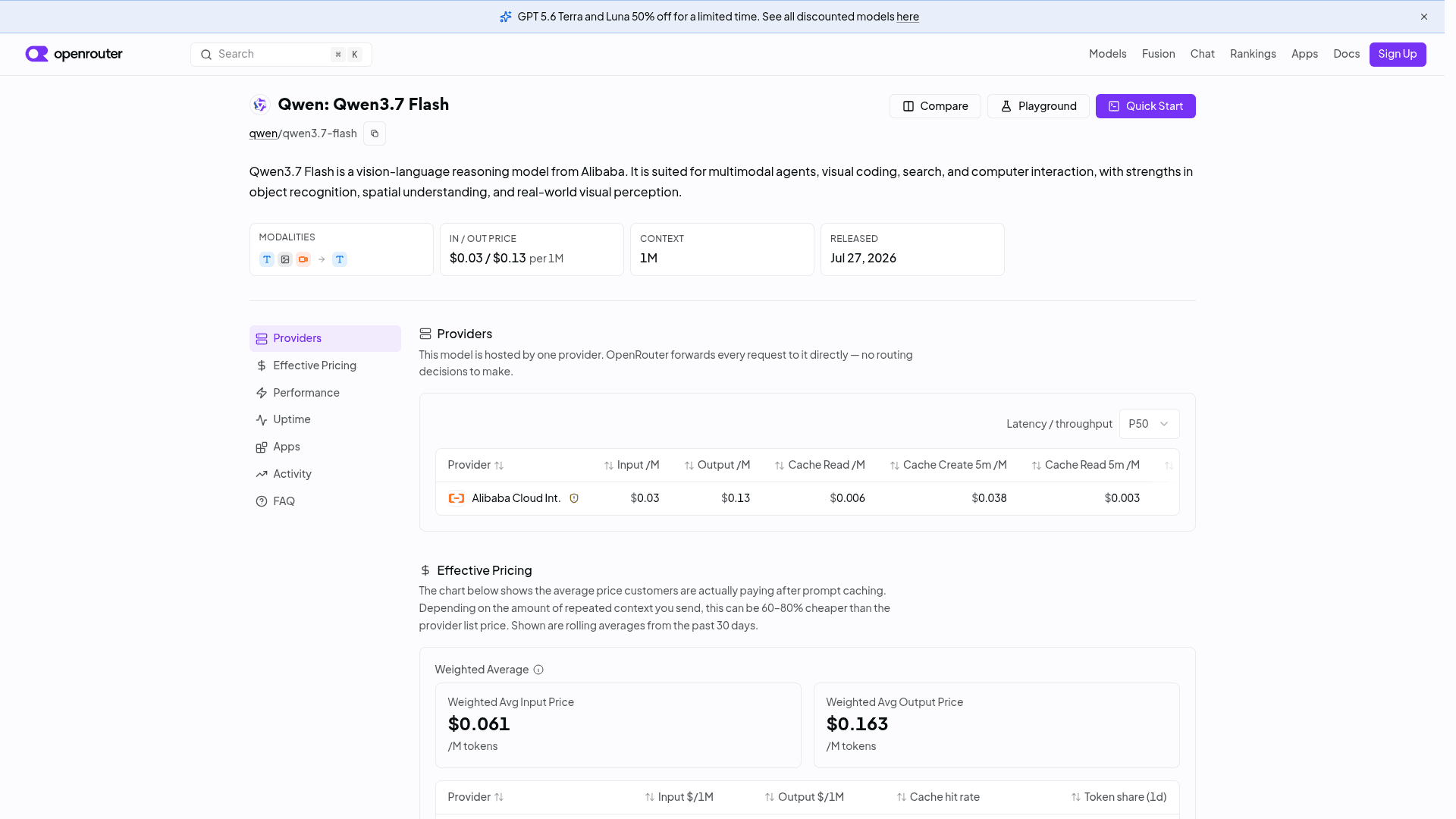1456x819 pixels.
Task: Sort by Cache hit rate column
Action: (938, 797)
